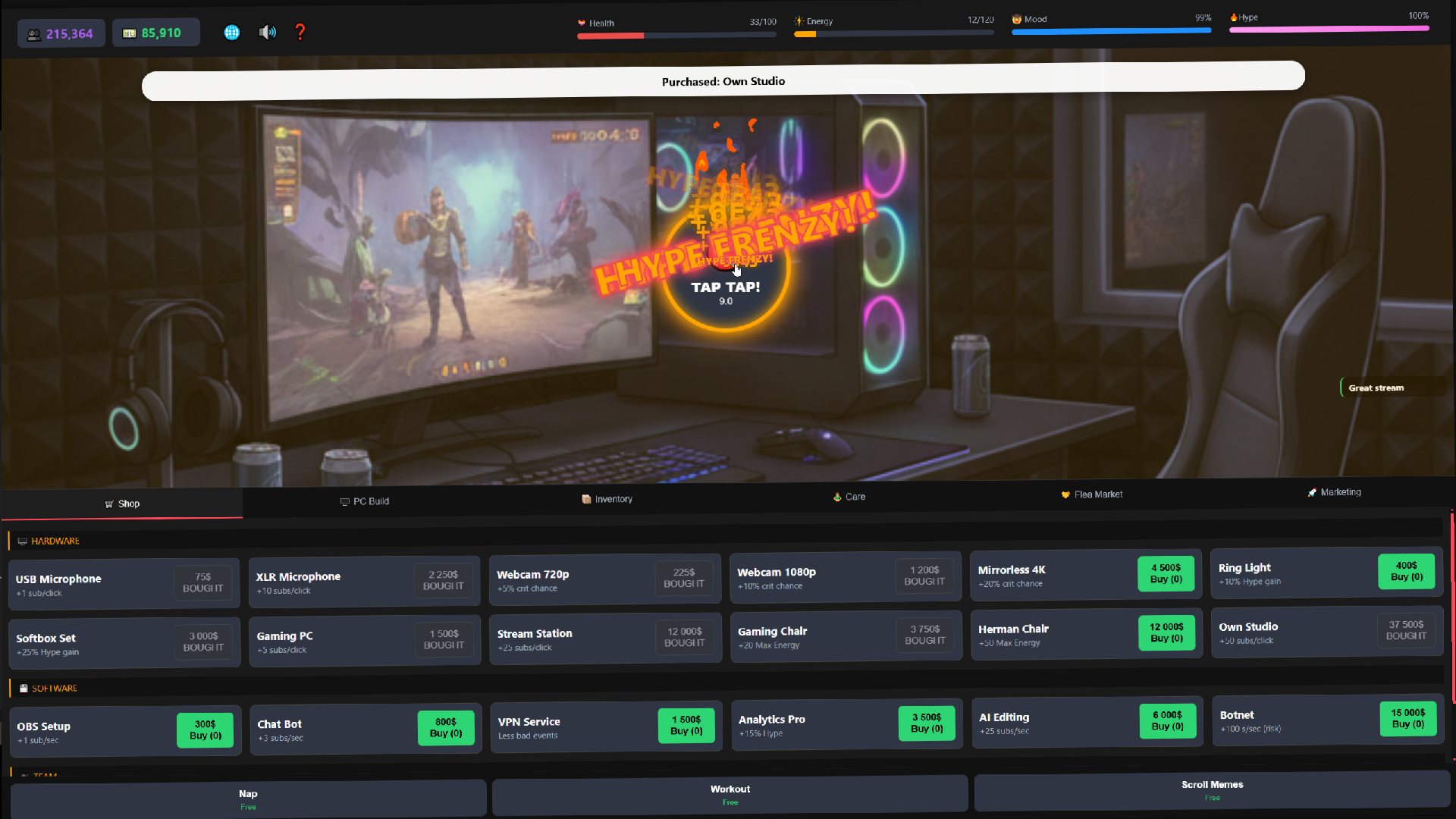Start a free Workout
Image resolution: width=1456 pixels, height=819 pixels.
pyautogui.click(x=729, y=793)
